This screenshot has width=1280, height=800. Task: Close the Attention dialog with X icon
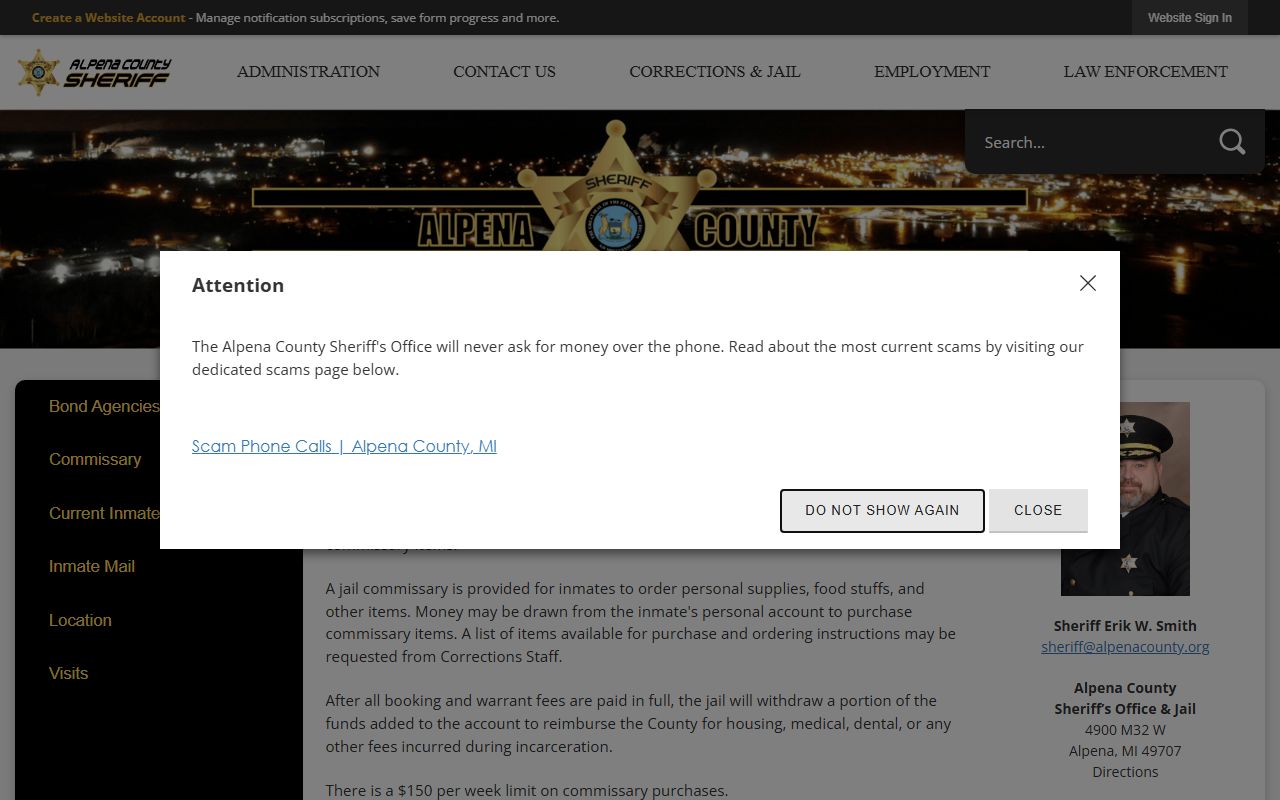click(1088, 283)
